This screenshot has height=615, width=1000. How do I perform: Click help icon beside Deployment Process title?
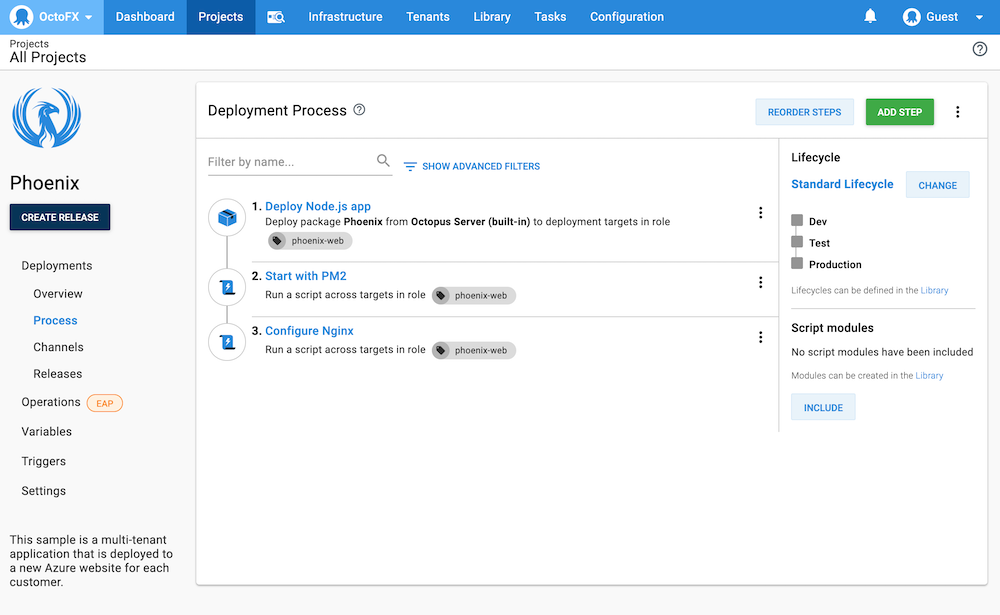(x=360, y=110)
